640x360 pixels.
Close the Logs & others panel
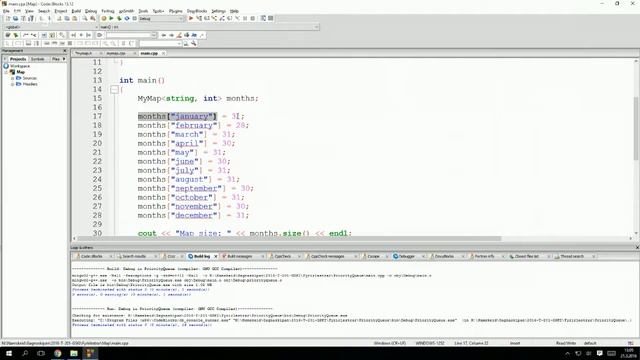[637, 248]
